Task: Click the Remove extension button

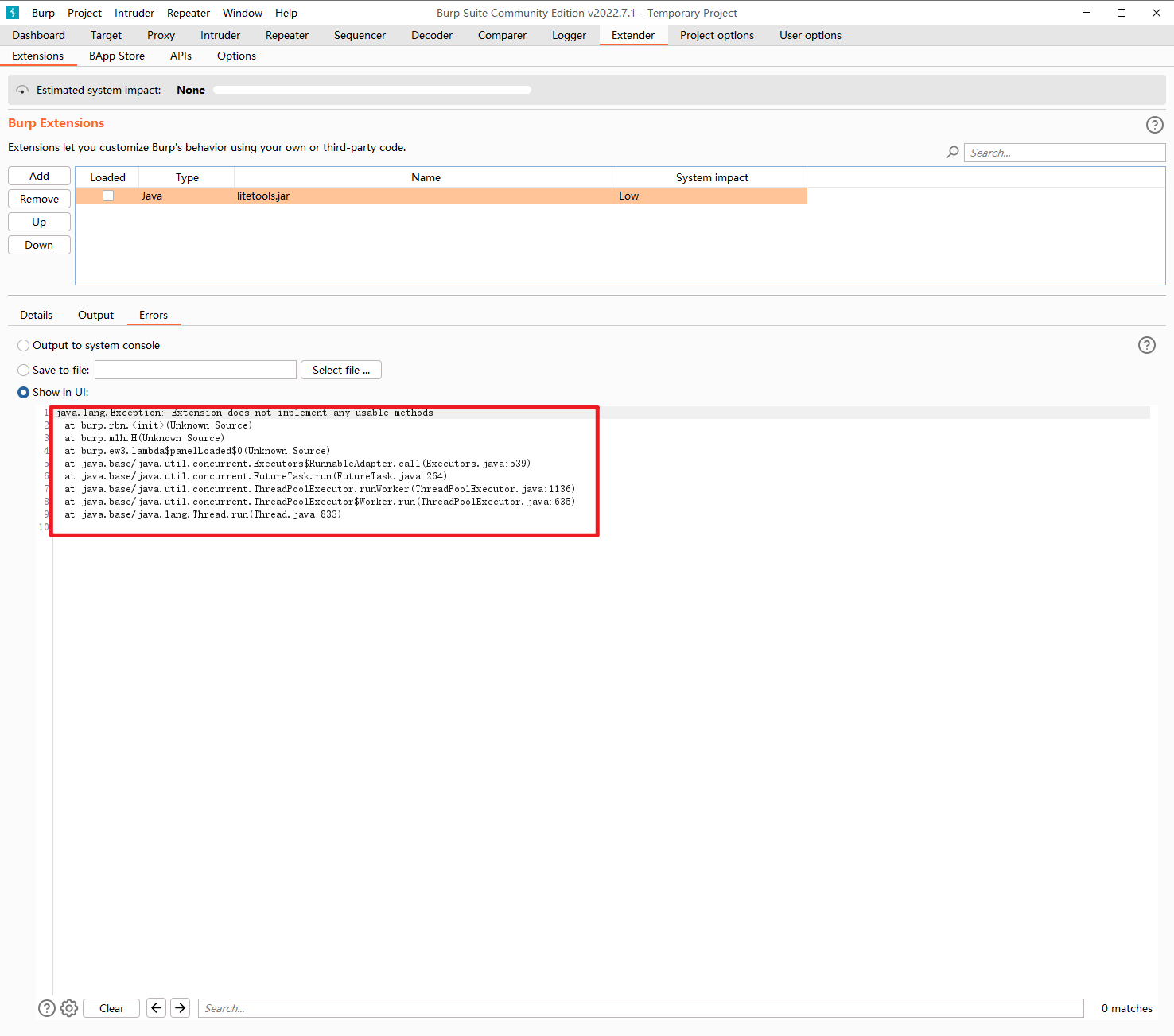Action: (39, 199)
